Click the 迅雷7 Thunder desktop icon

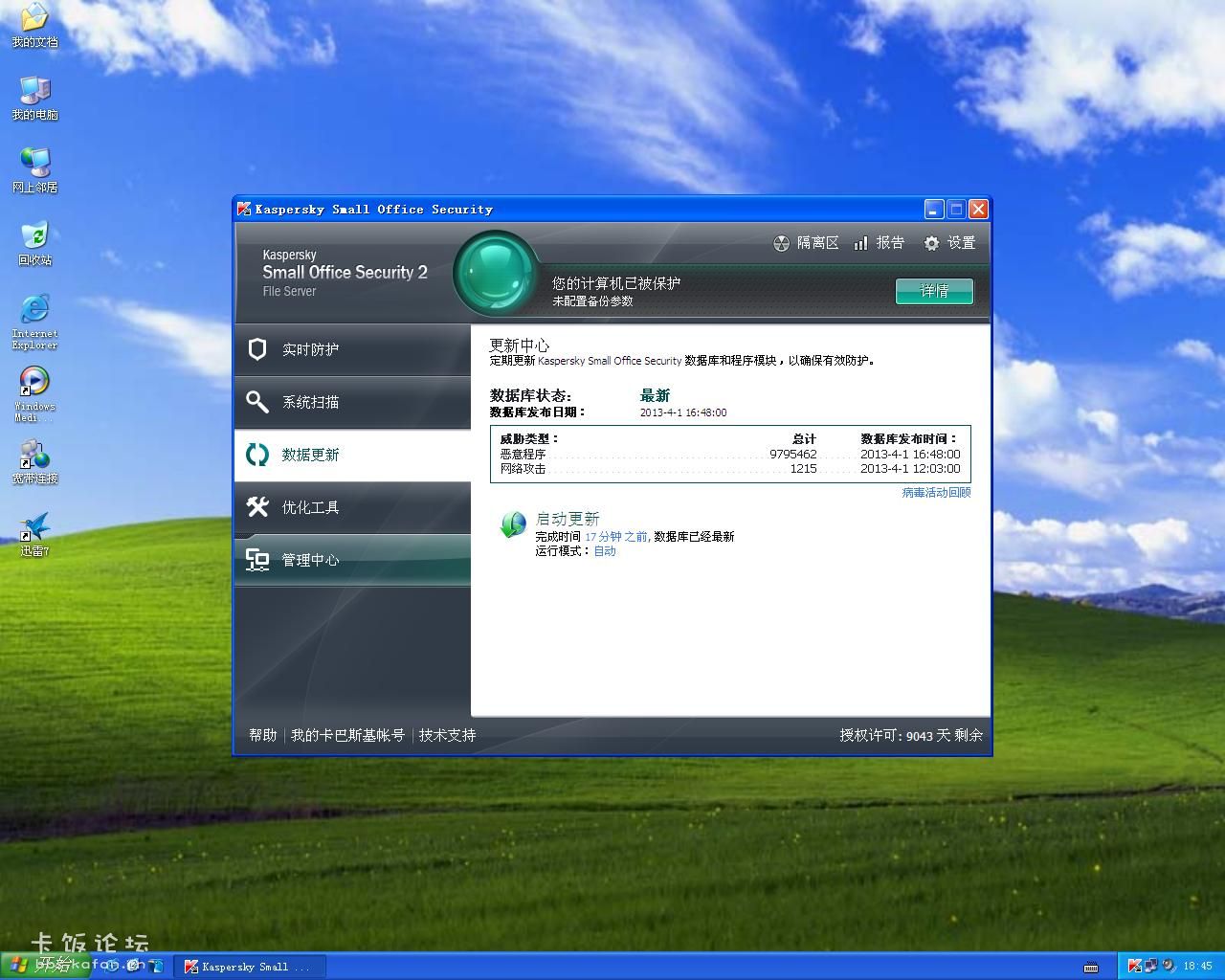pyautogui.click(x=34, y=535)
